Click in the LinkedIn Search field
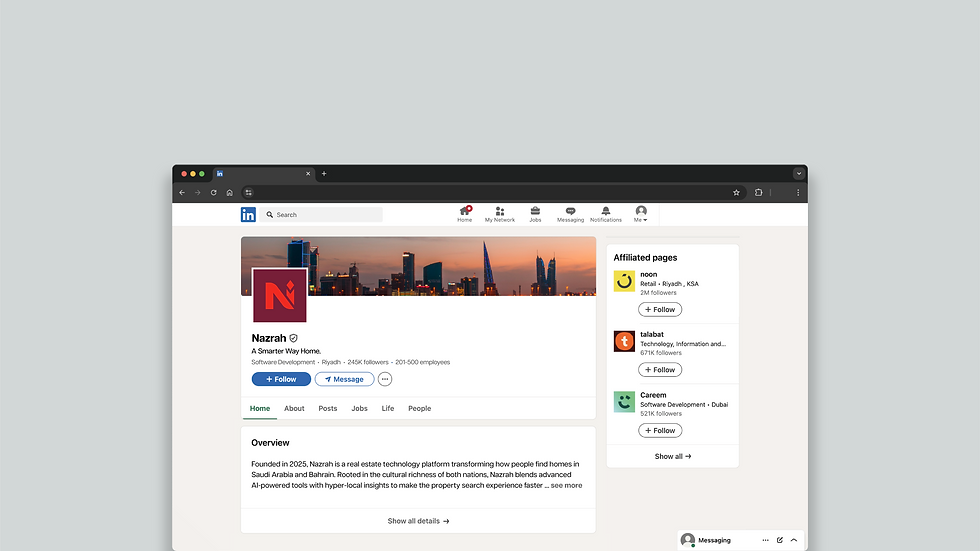The height and width of the screenshot is (551, 980). [322, 214]
